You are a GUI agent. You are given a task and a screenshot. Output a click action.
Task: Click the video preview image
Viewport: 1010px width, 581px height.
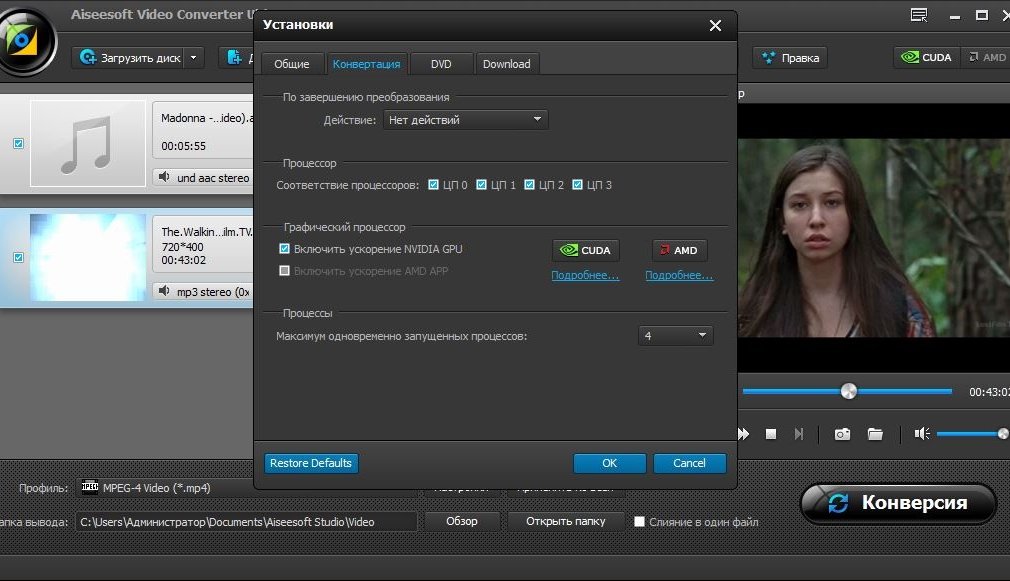[873, 238]
